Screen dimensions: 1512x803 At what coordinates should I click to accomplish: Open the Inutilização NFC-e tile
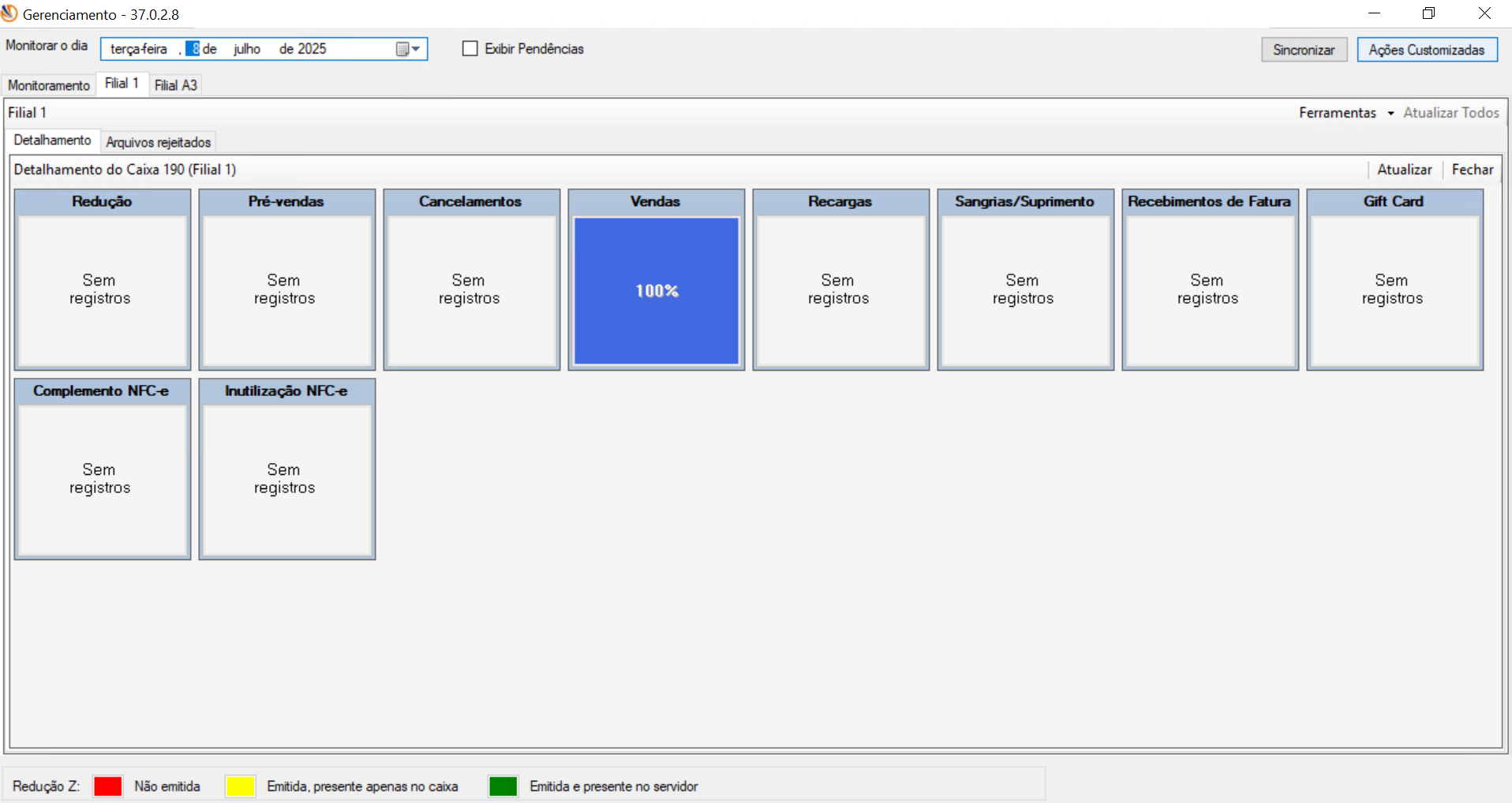pos(287,469)
